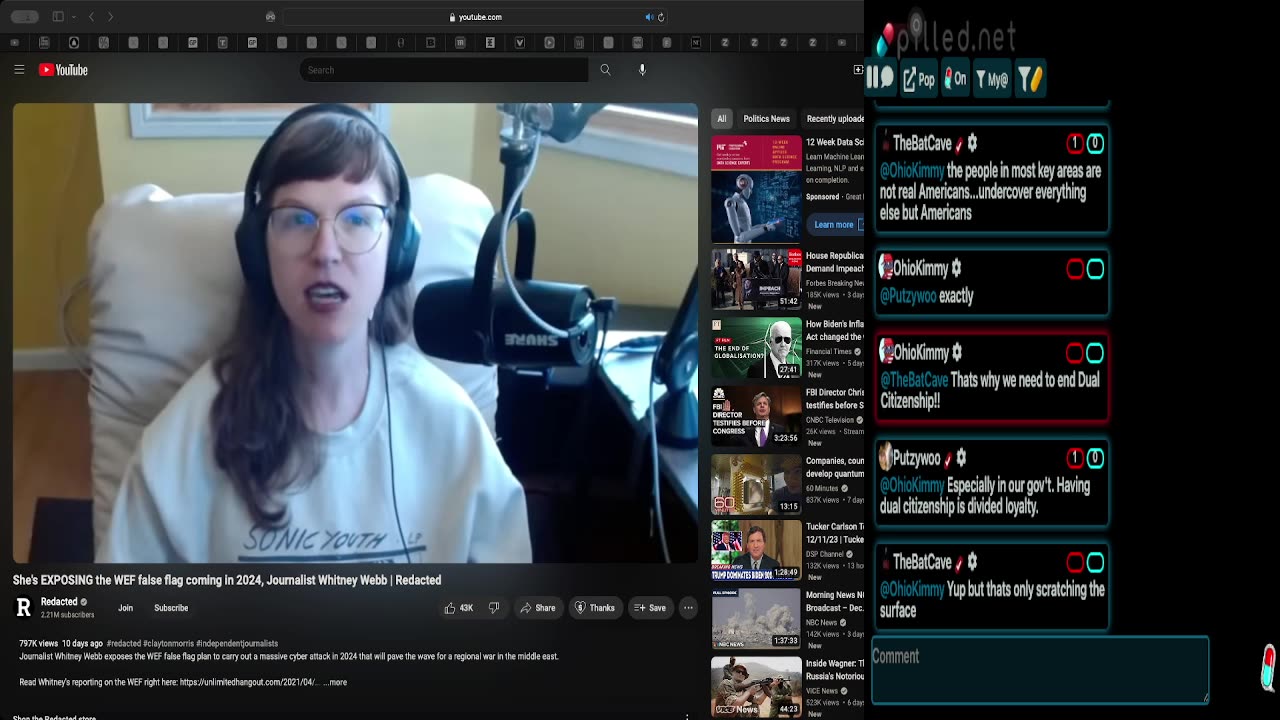The image size is (1280, 720).
Task: Open the NBC Morning News Now thumbnail
Action: click(x=756, y=619)
